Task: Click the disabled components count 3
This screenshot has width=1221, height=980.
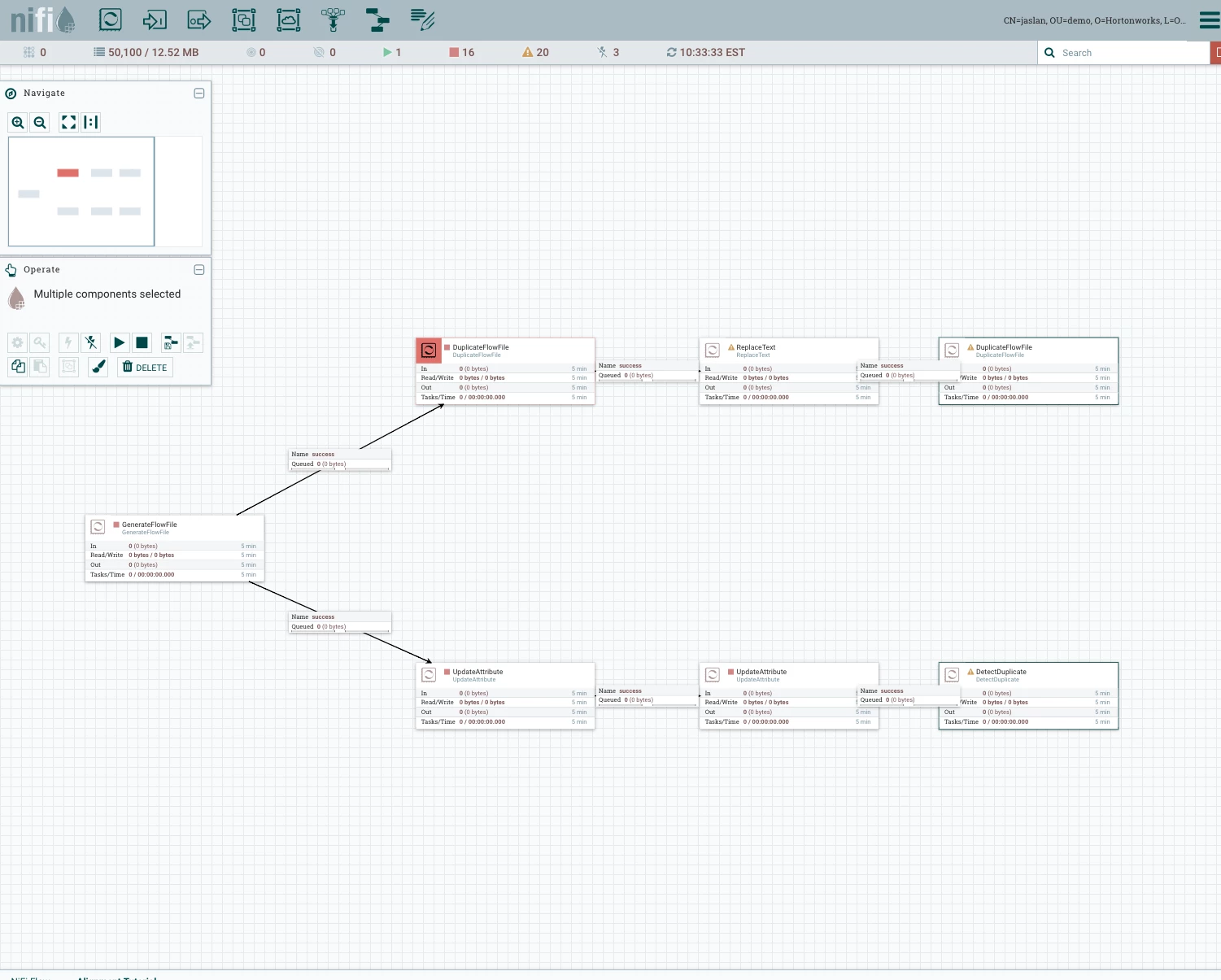Action: pyautogui.click(x=608, y=52)
